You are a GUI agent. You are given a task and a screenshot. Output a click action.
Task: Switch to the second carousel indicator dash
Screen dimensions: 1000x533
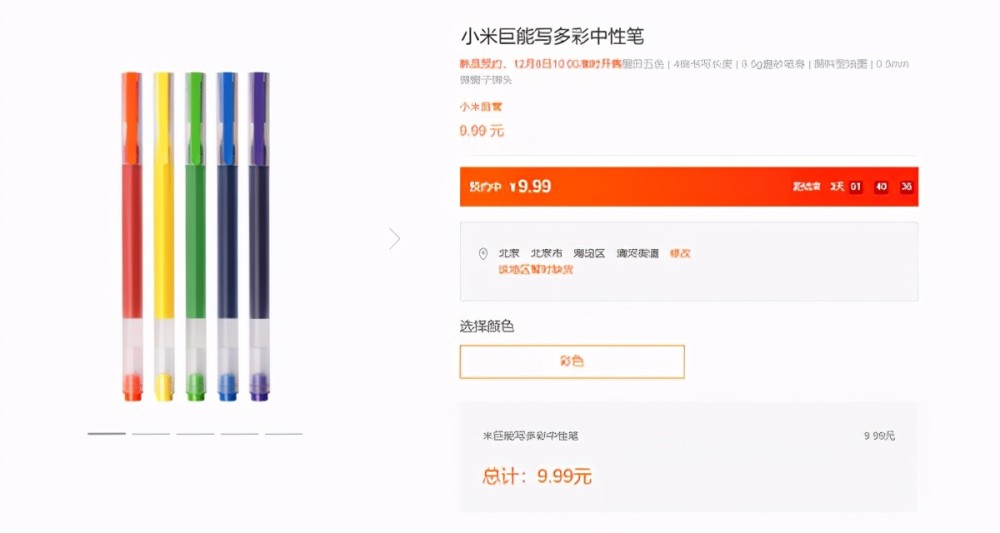(151, 434)
